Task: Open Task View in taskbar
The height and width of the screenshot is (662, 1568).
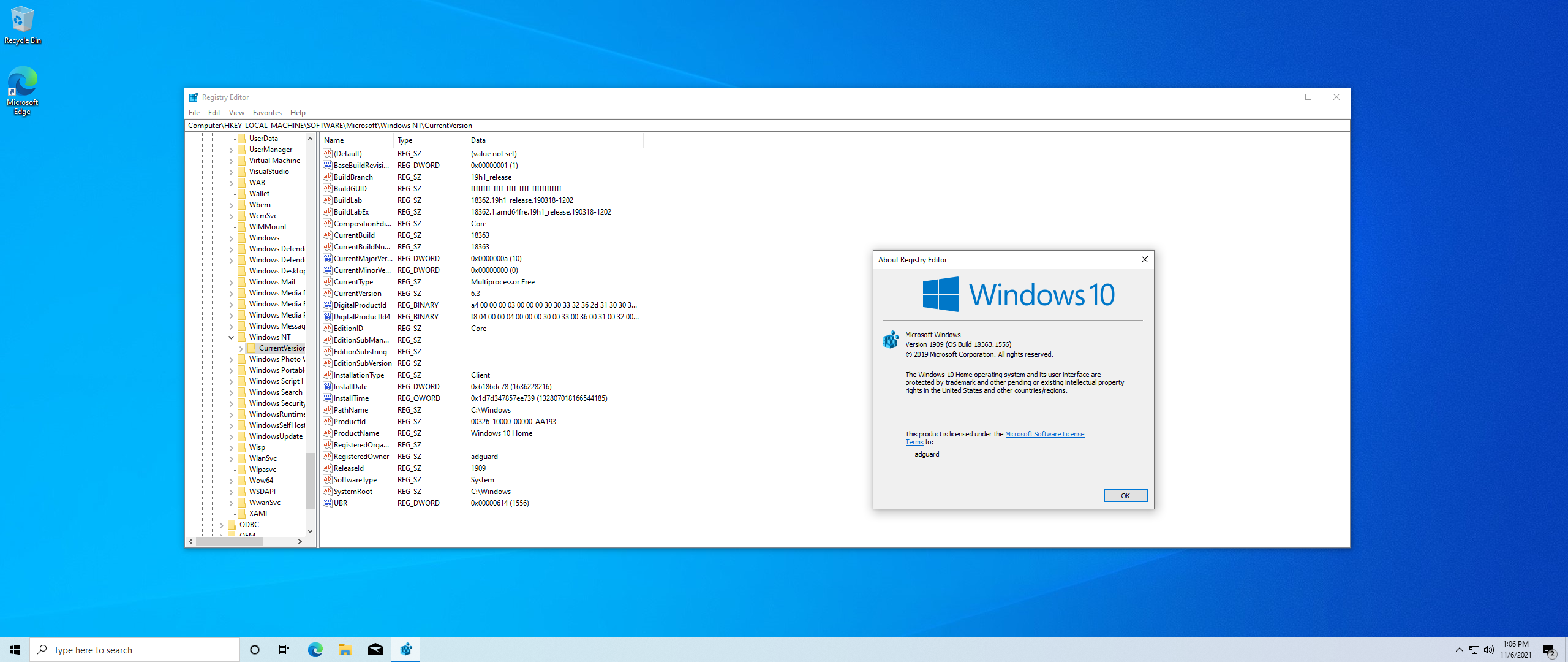Action: (284, 650)
